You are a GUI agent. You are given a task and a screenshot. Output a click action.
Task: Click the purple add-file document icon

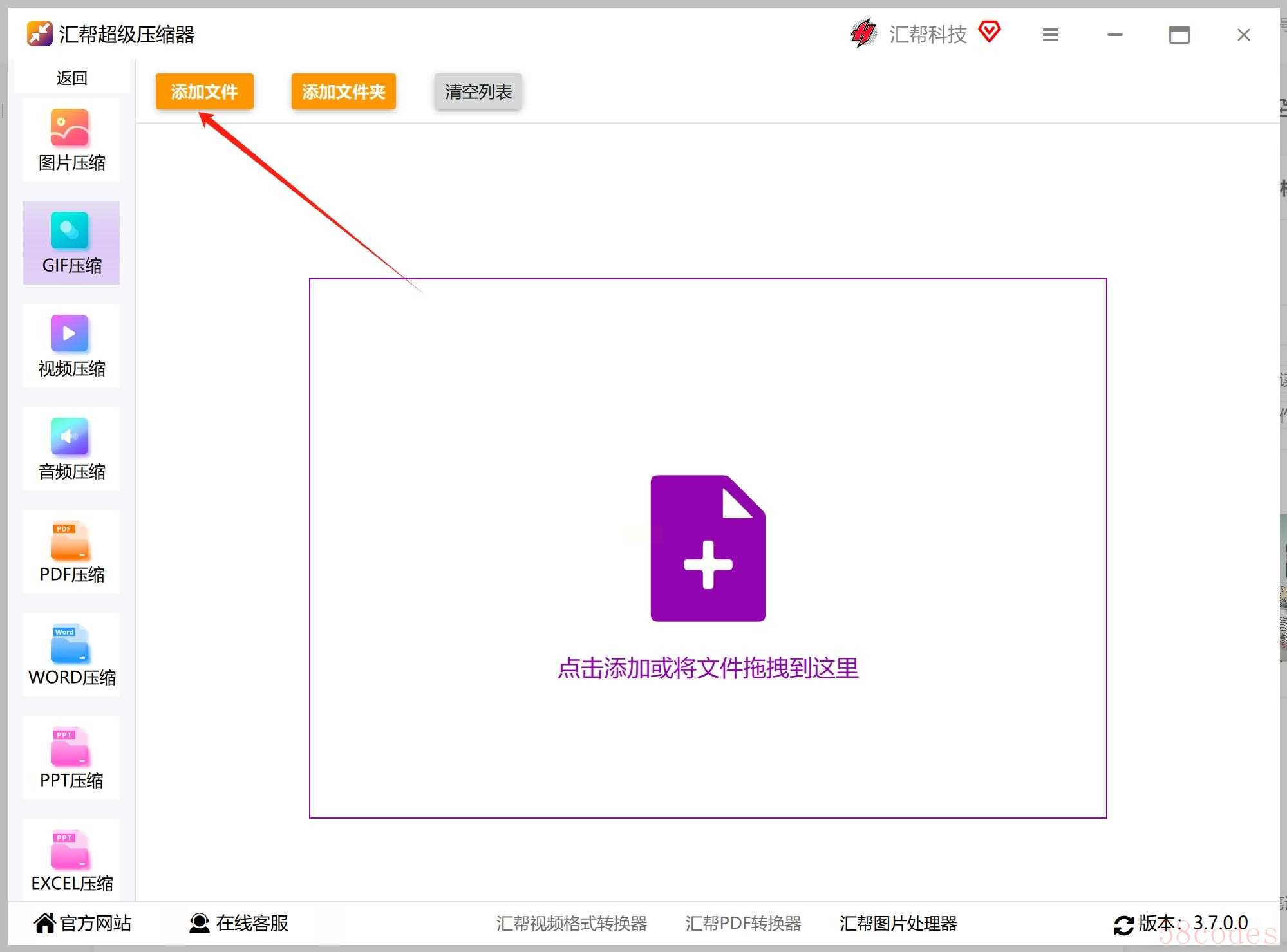point(708,548)
